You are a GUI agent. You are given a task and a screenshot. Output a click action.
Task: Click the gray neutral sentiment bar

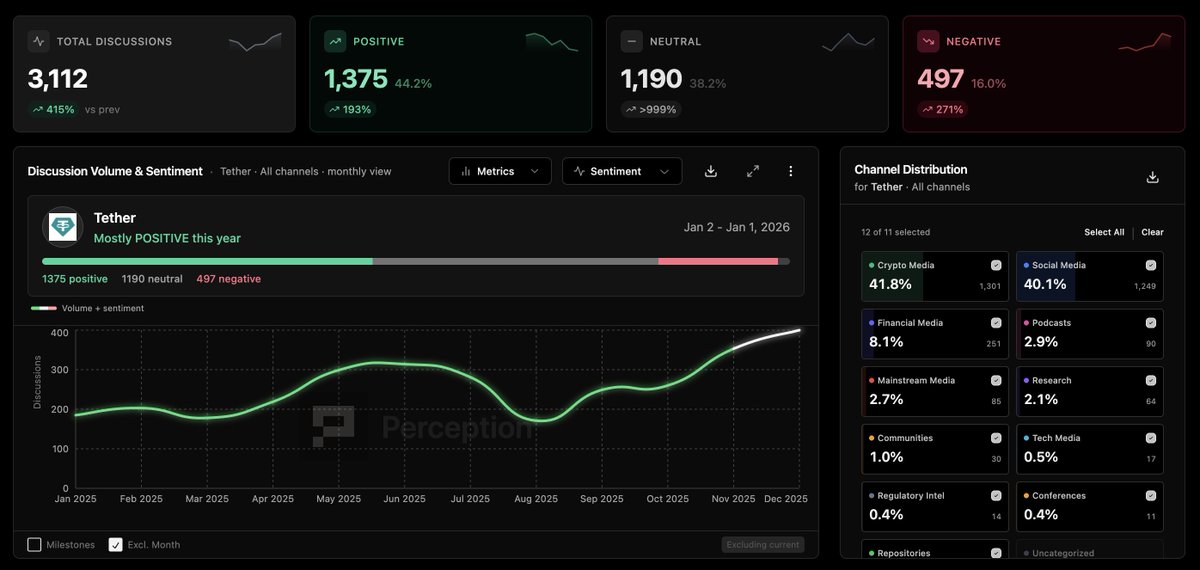coord(516,261)
